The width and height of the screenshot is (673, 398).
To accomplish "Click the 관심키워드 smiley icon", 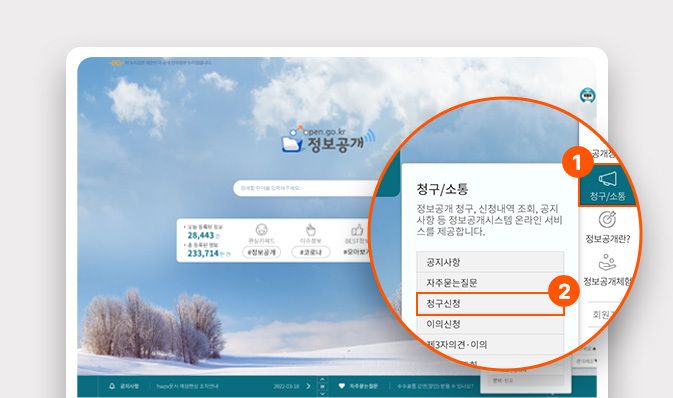I will pyautogui.click(x=261, y=230).
